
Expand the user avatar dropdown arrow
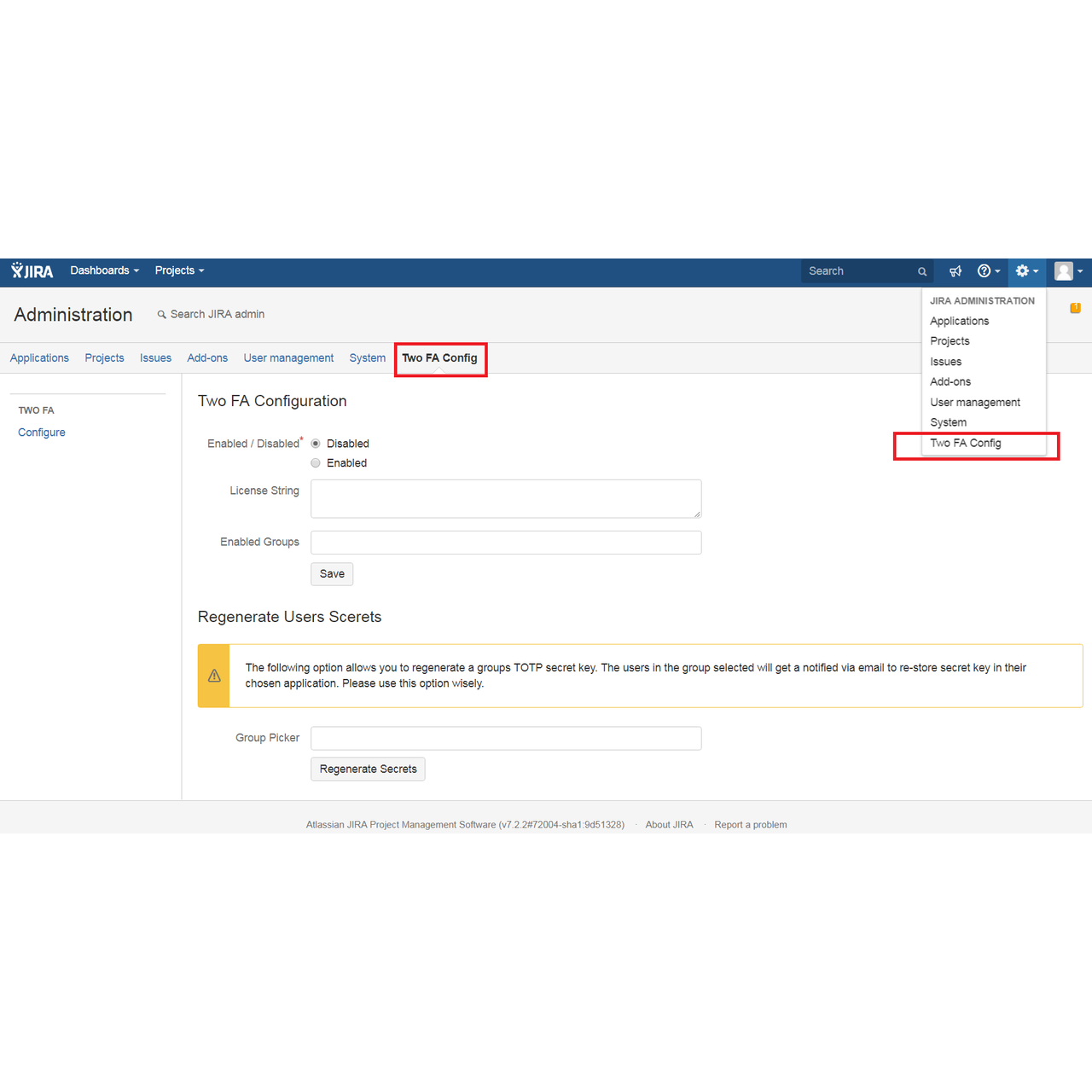tap(1079, 271)
